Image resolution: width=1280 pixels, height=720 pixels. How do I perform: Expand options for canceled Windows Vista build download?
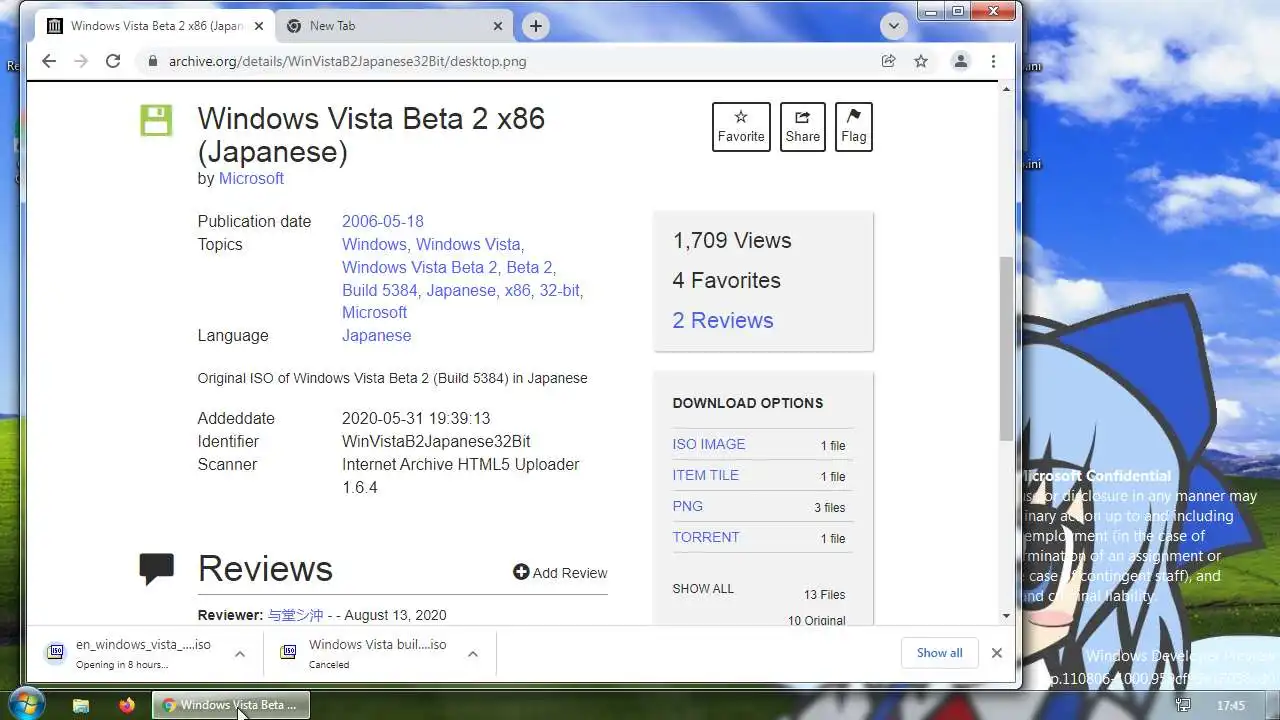[x=473, y=654]
